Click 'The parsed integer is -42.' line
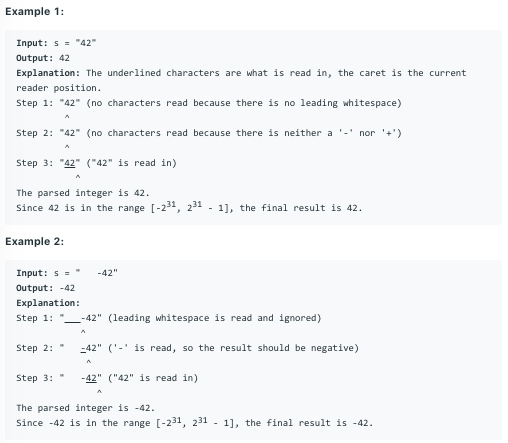Image resolution: width=508 pixels, height=443 pixels. tap(85, 408)
